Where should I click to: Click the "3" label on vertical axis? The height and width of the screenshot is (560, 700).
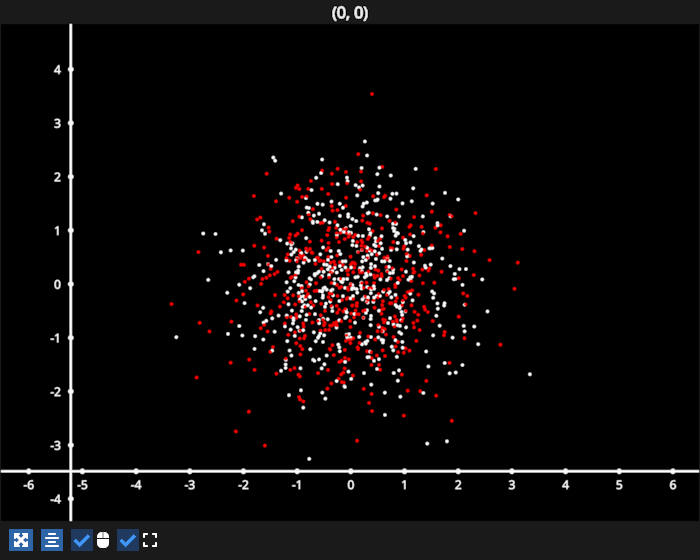click(x=57, y=124)
